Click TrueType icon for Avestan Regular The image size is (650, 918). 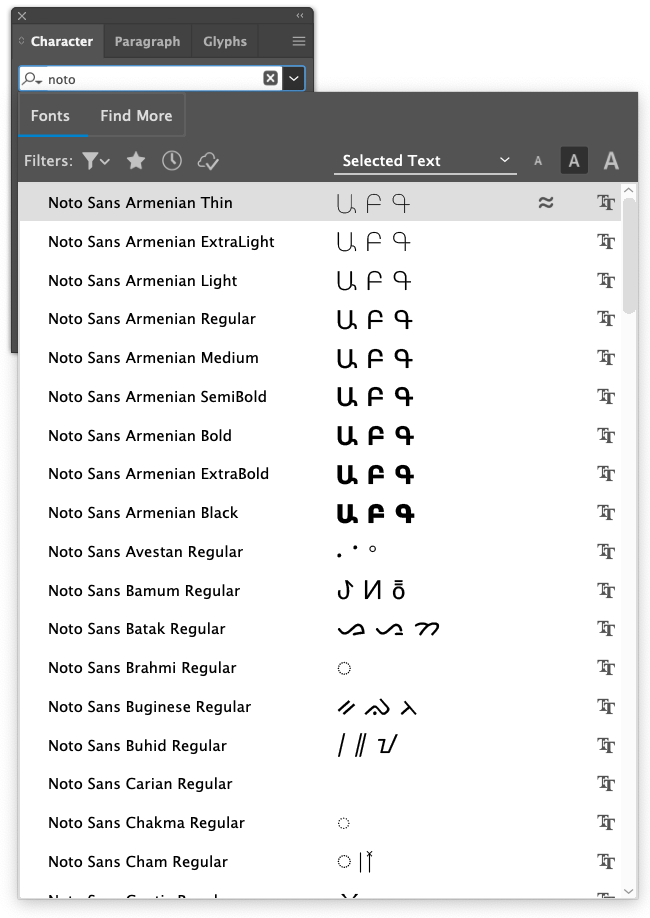click(x=605, y=551)
